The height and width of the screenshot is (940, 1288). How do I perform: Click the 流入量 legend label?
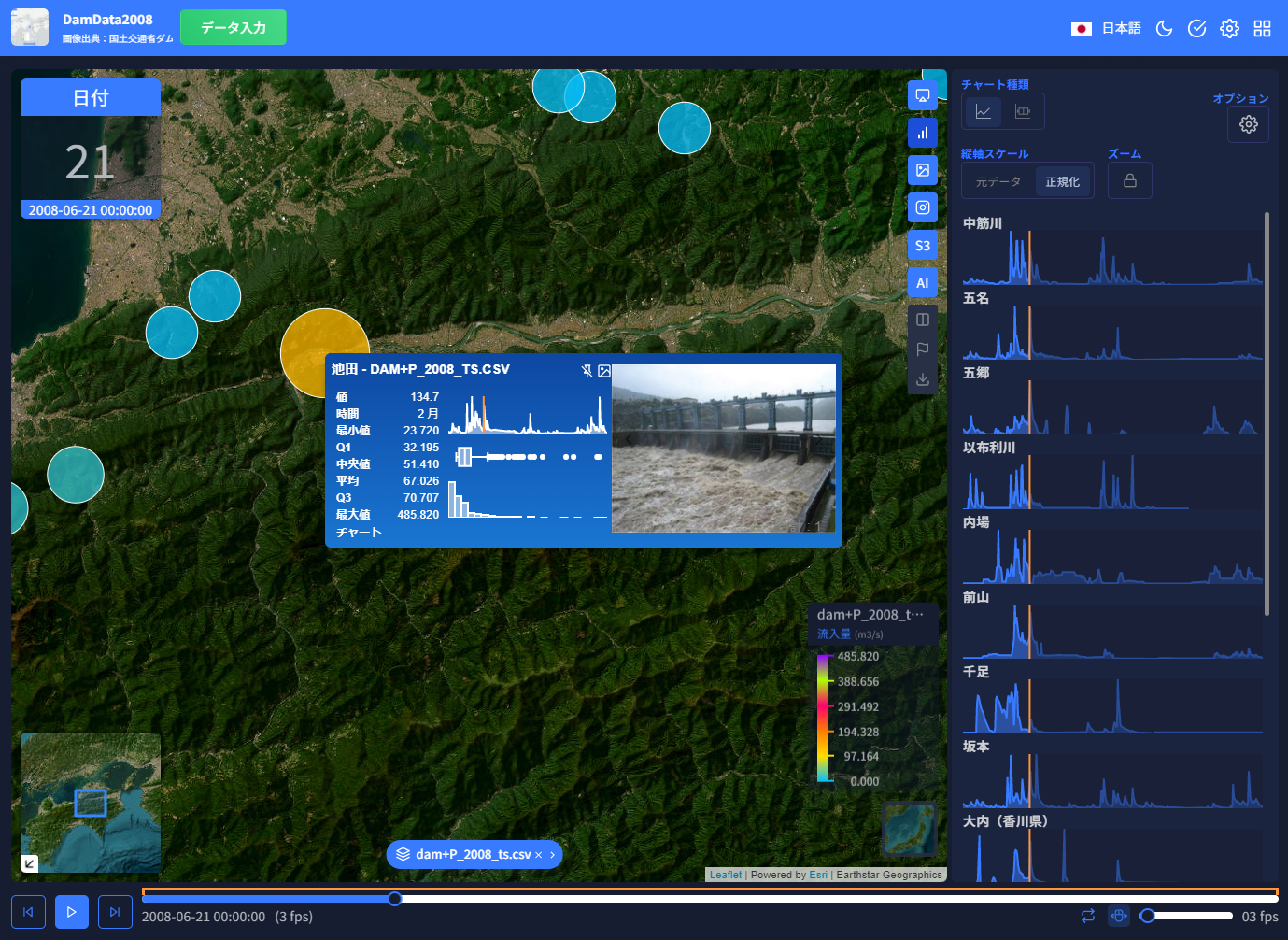pyautogui.click(x=834, y=634)
